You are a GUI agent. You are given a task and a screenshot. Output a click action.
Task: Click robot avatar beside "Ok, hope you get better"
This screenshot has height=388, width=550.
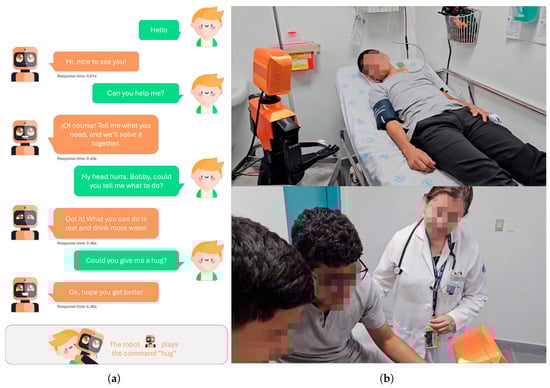[25, 295]
